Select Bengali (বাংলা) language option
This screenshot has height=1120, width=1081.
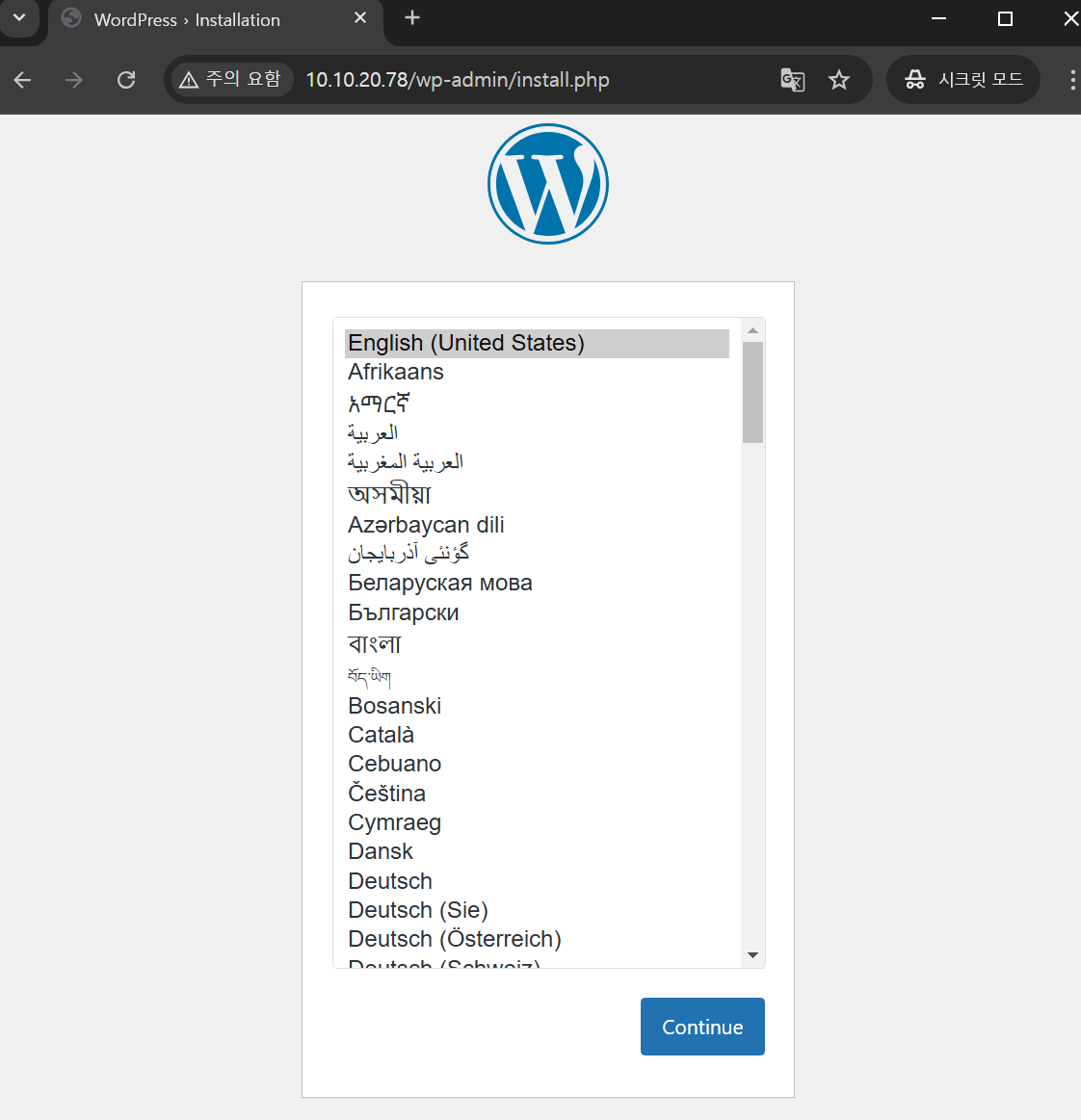click(537, 643)
